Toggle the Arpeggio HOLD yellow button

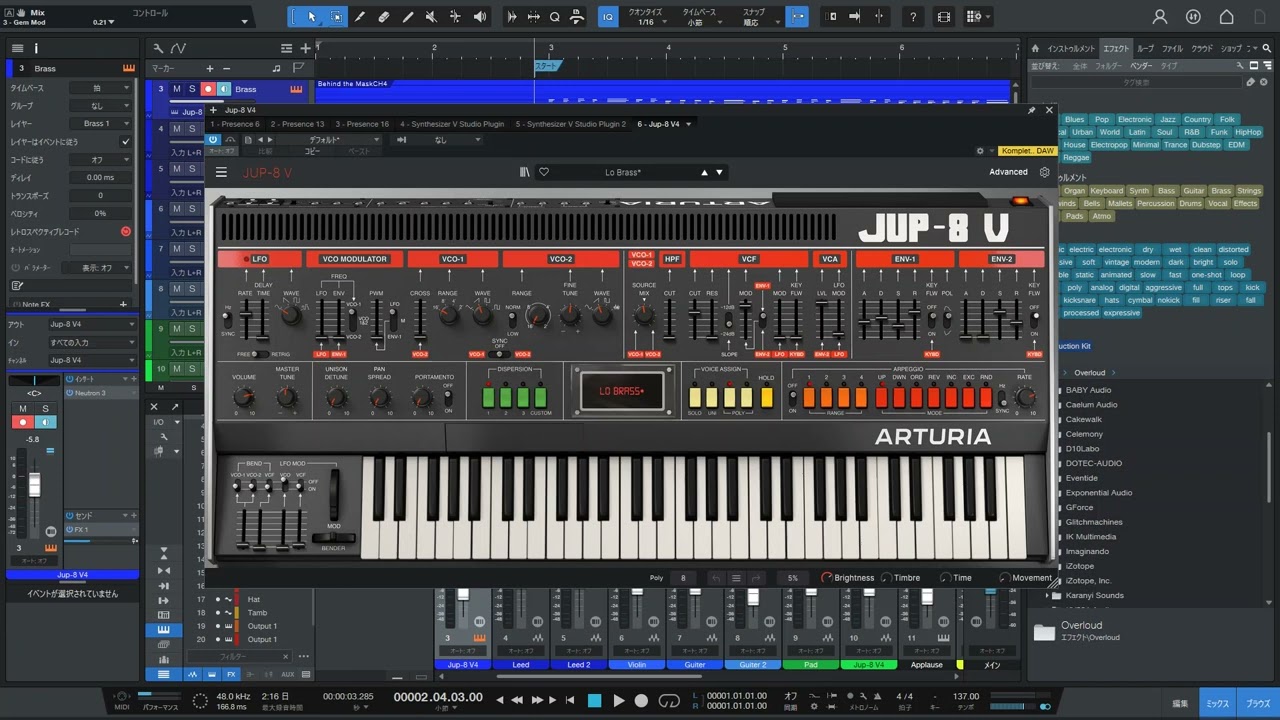click(767, 397)
